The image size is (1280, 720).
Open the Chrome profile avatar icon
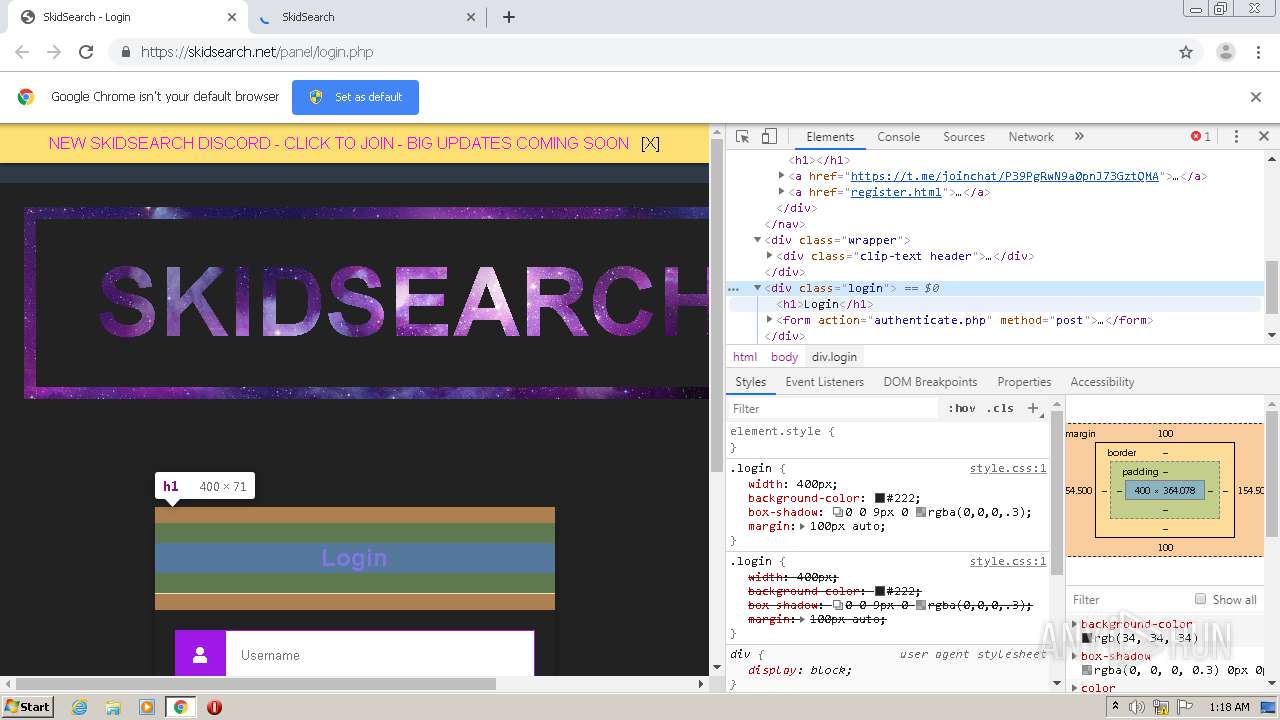pos(1225,52)
